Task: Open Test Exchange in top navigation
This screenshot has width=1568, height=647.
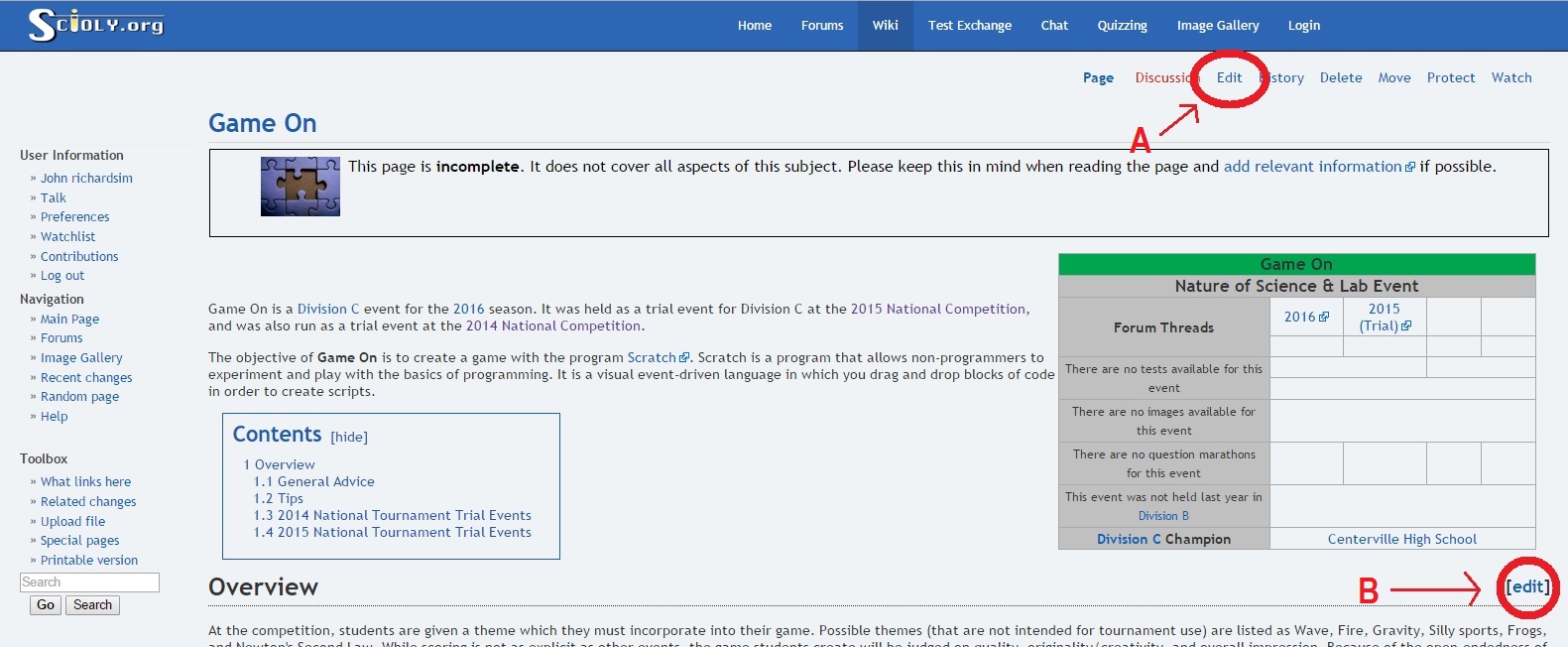Action: click(x=969, y=26)
